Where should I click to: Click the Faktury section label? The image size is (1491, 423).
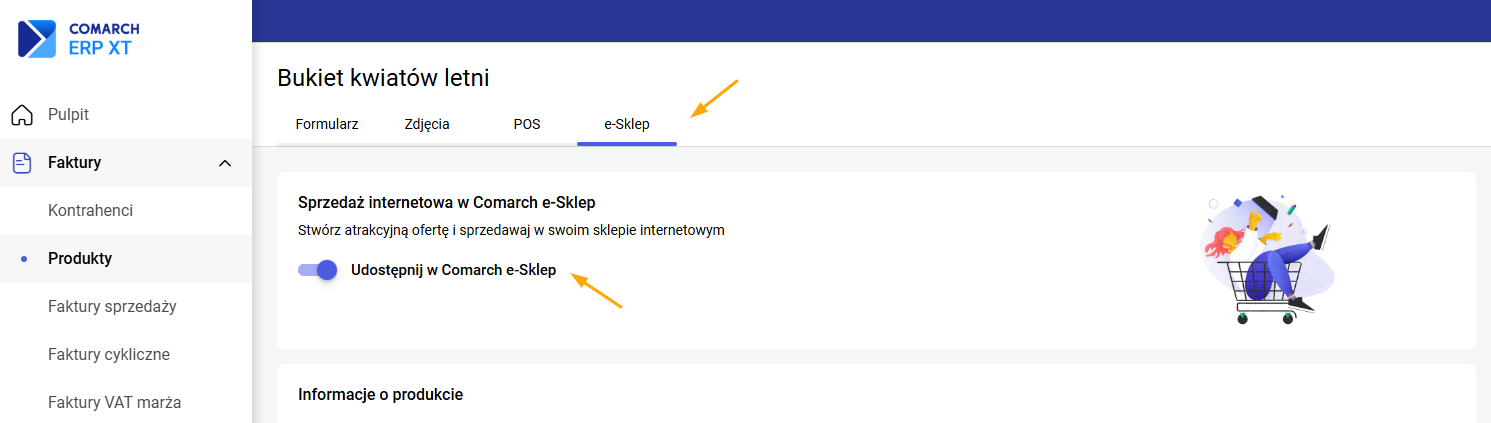click(75, 163)
